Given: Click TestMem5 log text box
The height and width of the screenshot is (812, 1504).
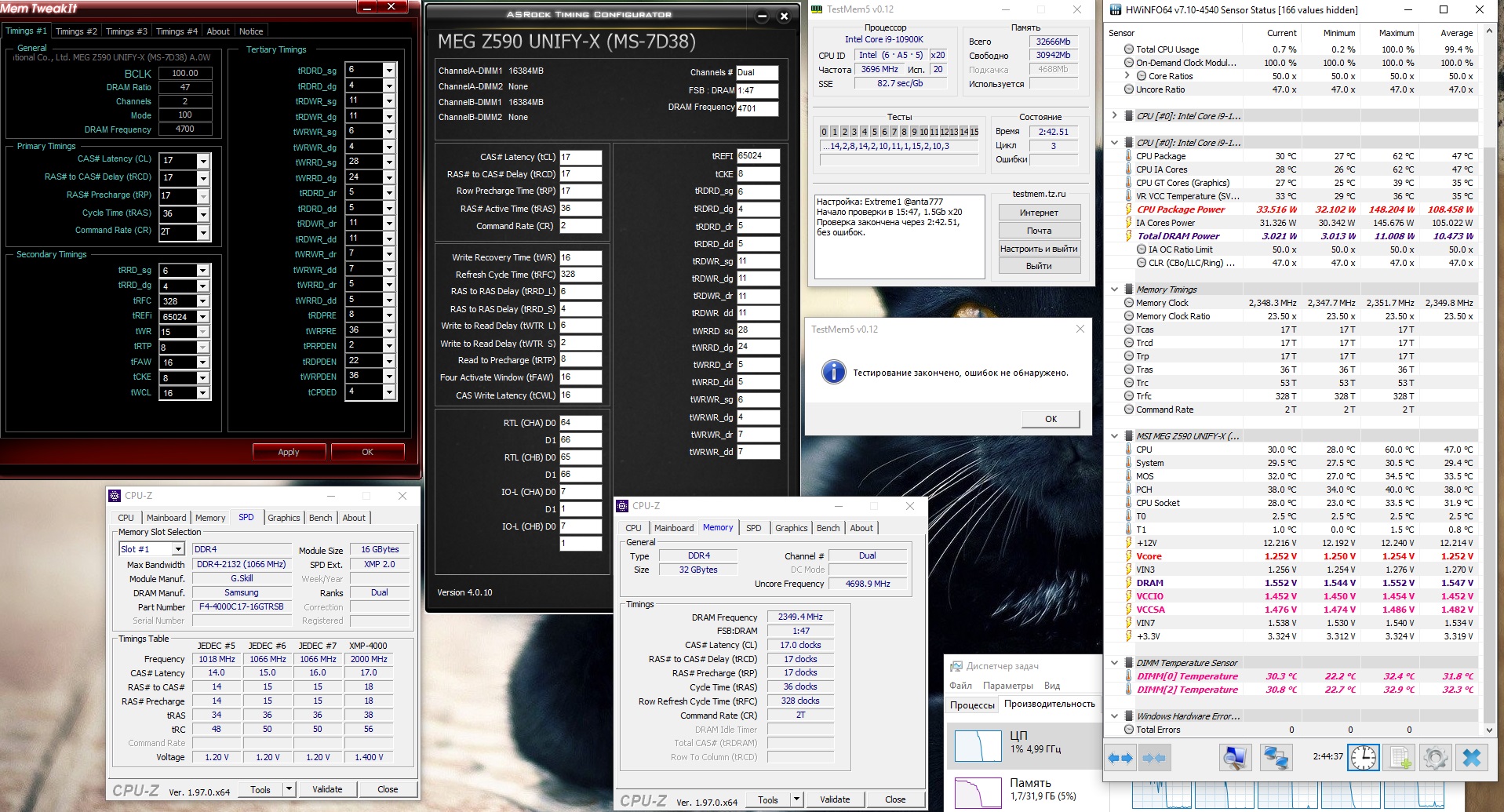Looking at the screenshot, I should pyautogui.click(x=899, y=237).
